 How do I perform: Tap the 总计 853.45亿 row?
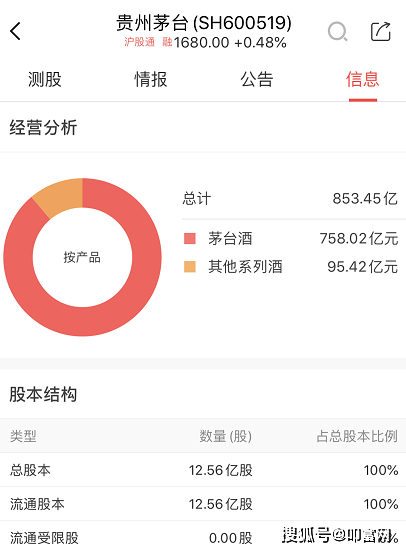coord(290,199)
